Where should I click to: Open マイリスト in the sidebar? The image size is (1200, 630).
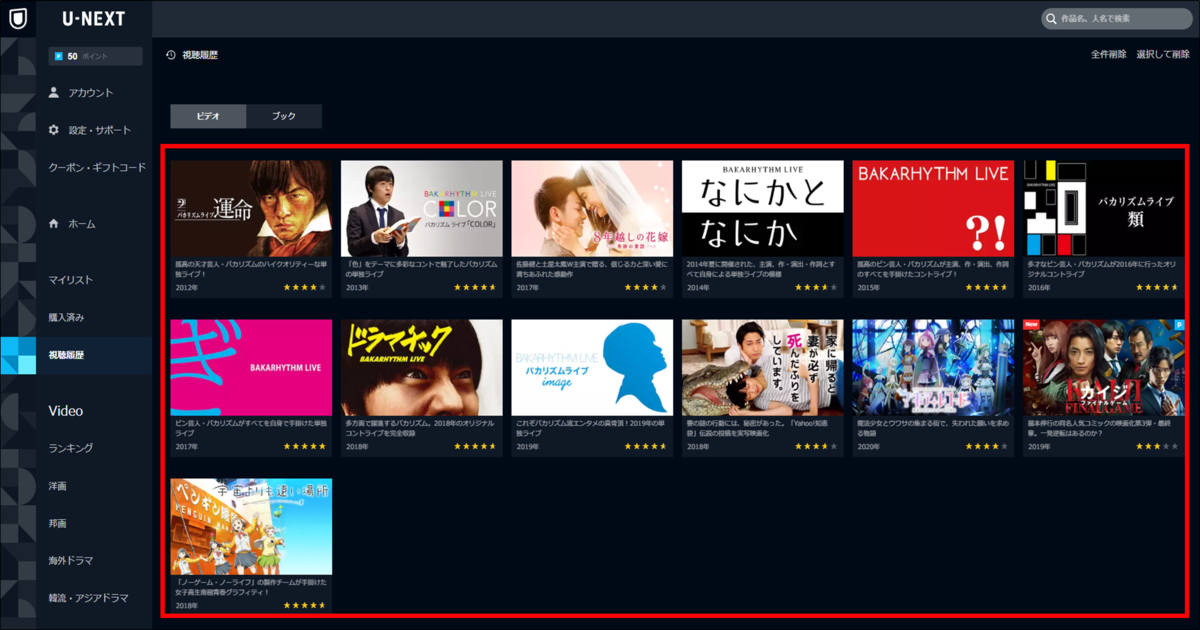coord(71,280)
